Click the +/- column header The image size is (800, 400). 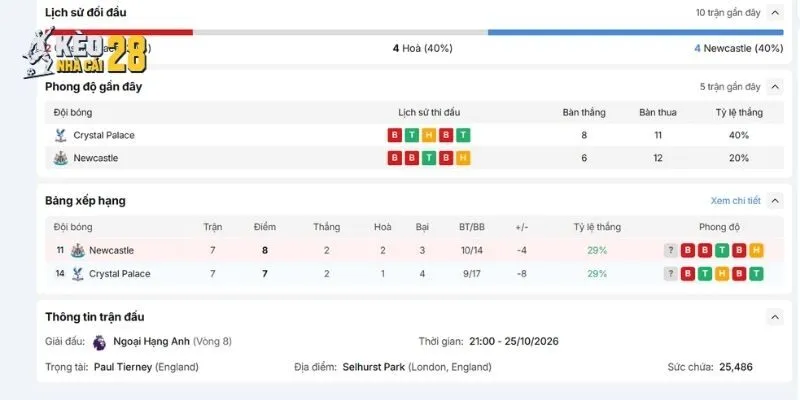pos(521,227)
